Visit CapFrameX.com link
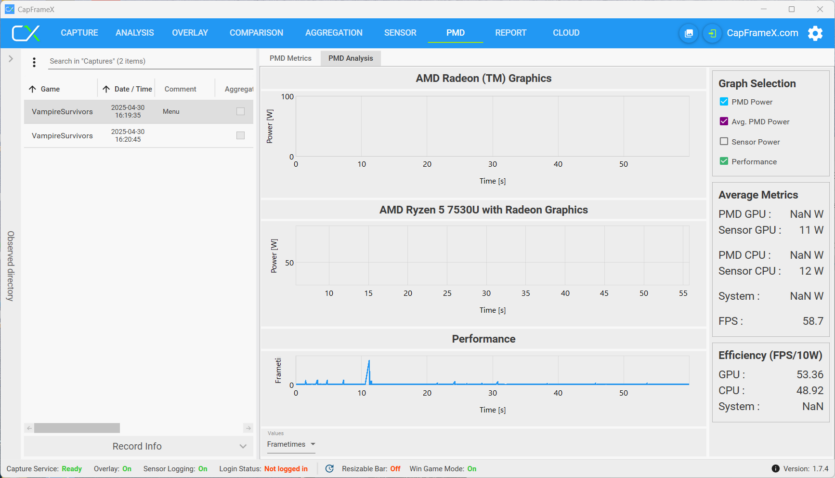Image resolution: width=835 pixels, height=478 pixels. [x=762, y=33]
